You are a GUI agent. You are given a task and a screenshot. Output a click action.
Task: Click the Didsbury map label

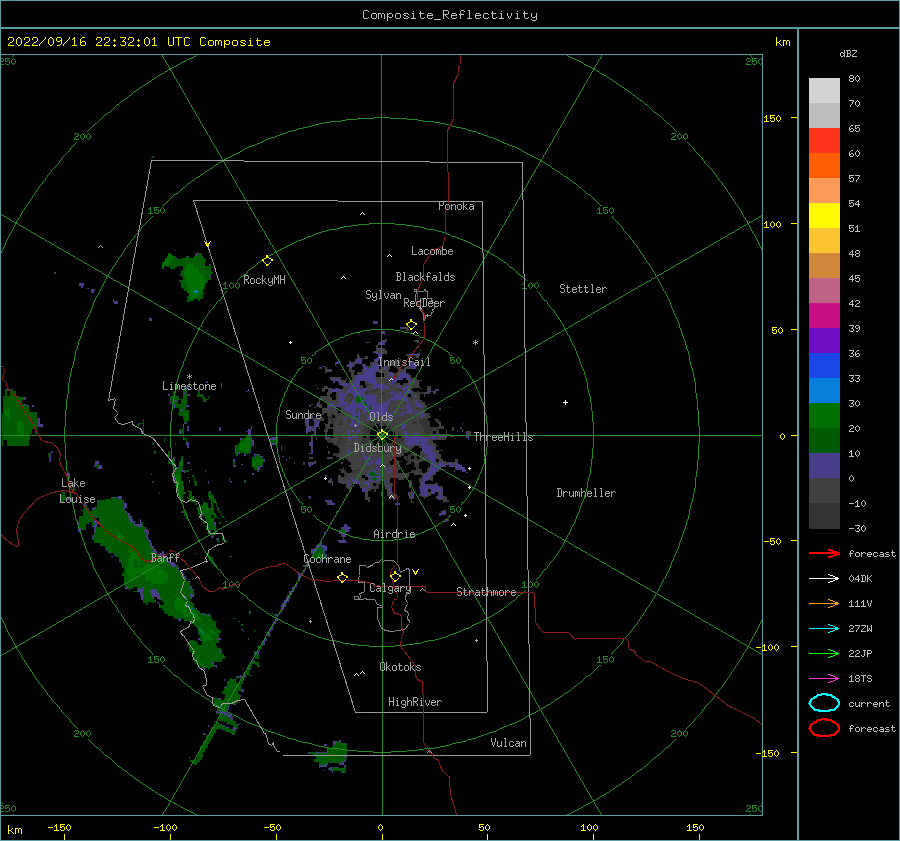pyautogui.click(x=378, y=448)
